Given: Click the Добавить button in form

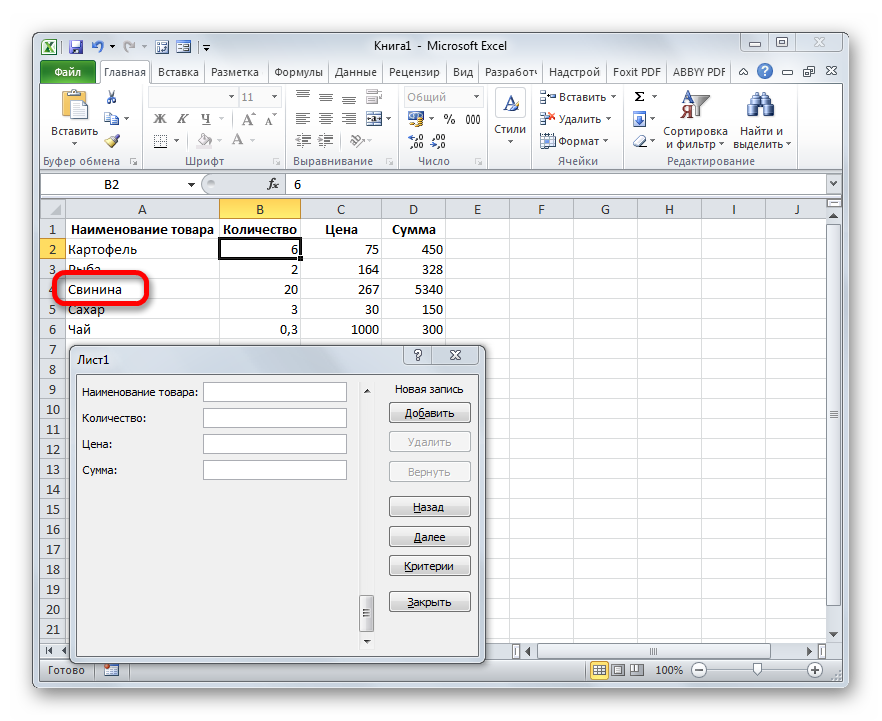Looking at the screenshot, I should (x=429, y=413).
